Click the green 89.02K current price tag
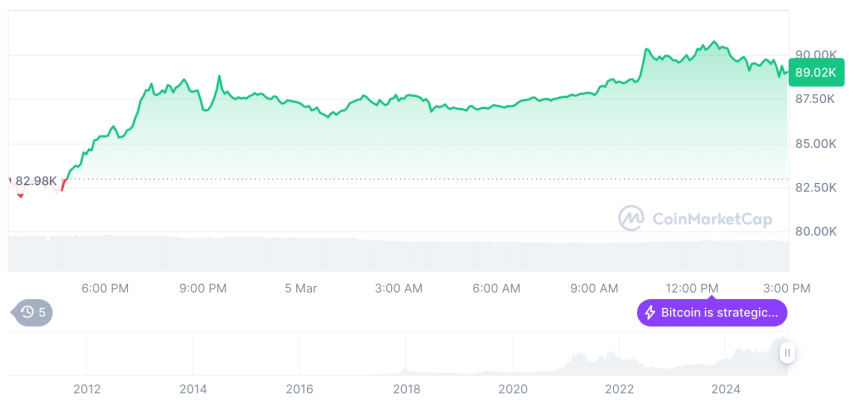Image resolution: width=860 pixels, height=401 pixels. [x=815, y=72]
